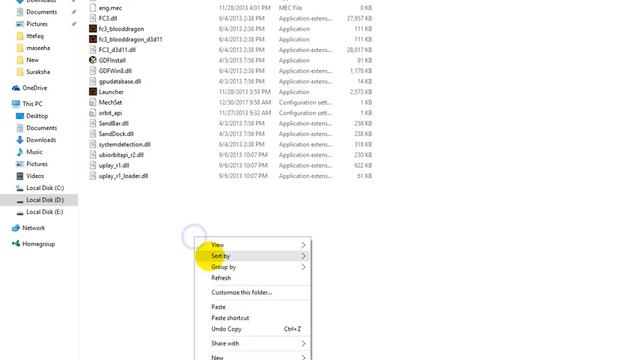The image size is (640, 360).
Task: Select the eng.mec file icon
Action: (x=93, y=8)
